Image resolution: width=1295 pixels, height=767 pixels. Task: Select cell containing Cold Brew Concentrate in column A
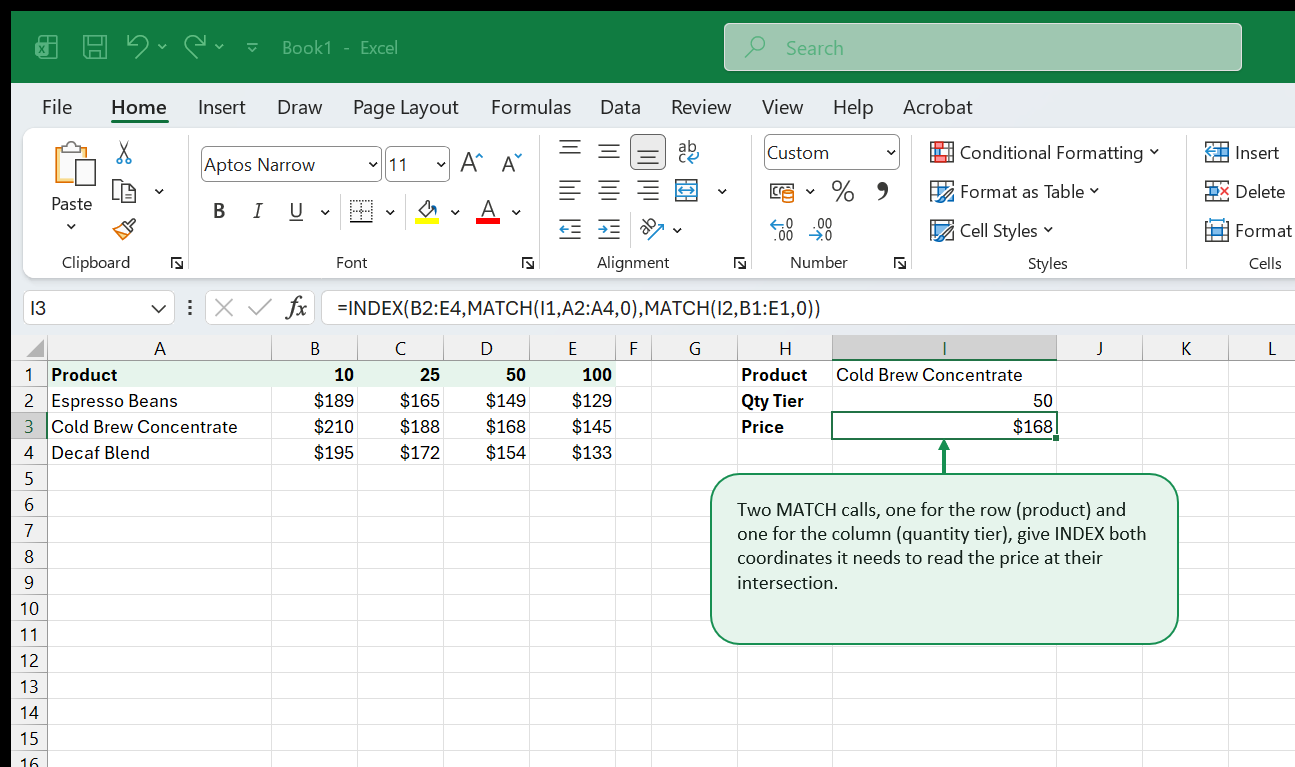point(159,426)
